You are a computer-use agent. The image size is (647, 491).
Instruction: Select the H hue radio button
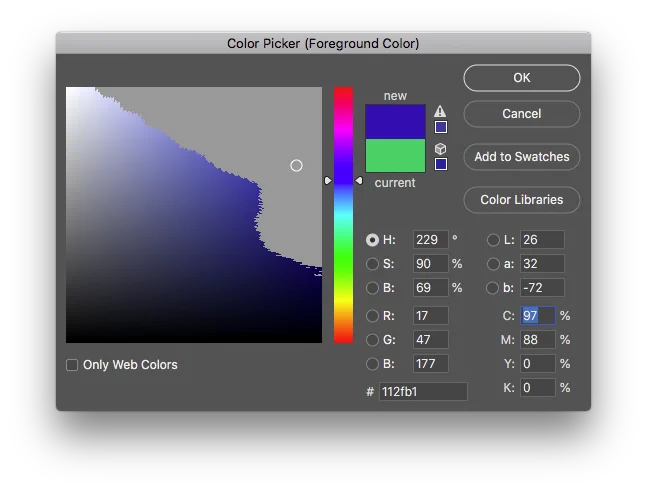pos(372,240)
